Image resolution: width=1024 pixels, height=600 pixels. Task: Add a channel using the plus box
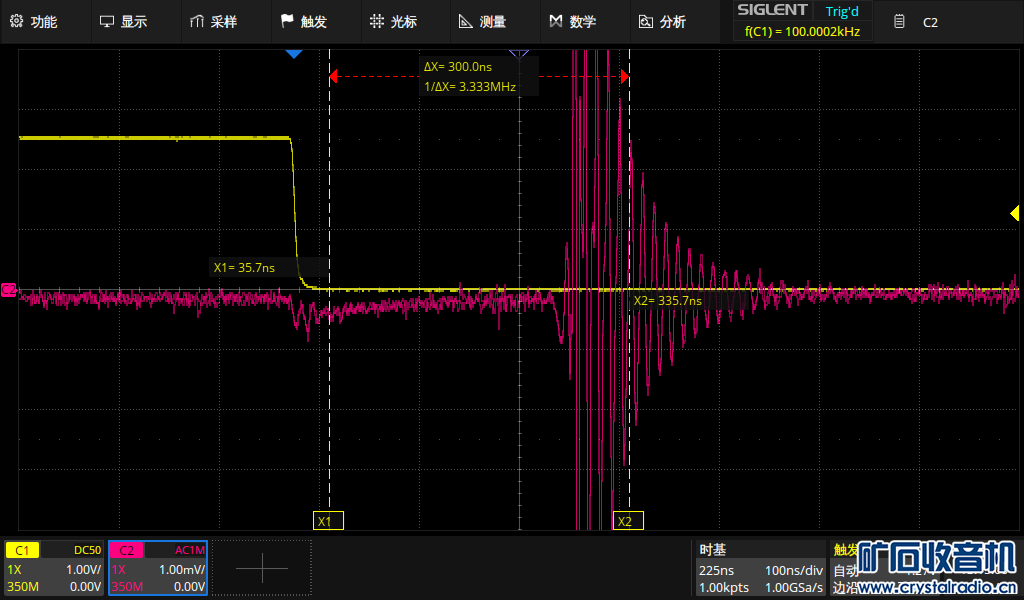pos(262,568)
